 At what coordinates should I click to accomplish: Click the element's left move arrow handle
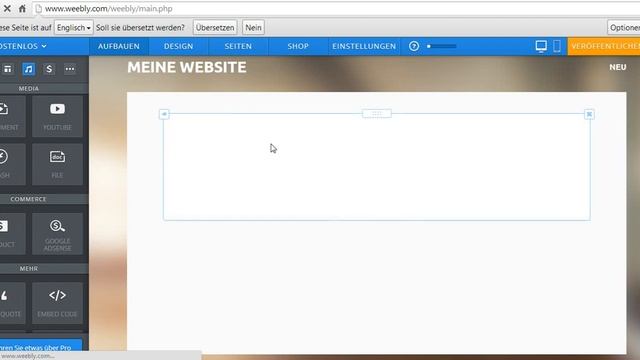click(x=164, y=114)
